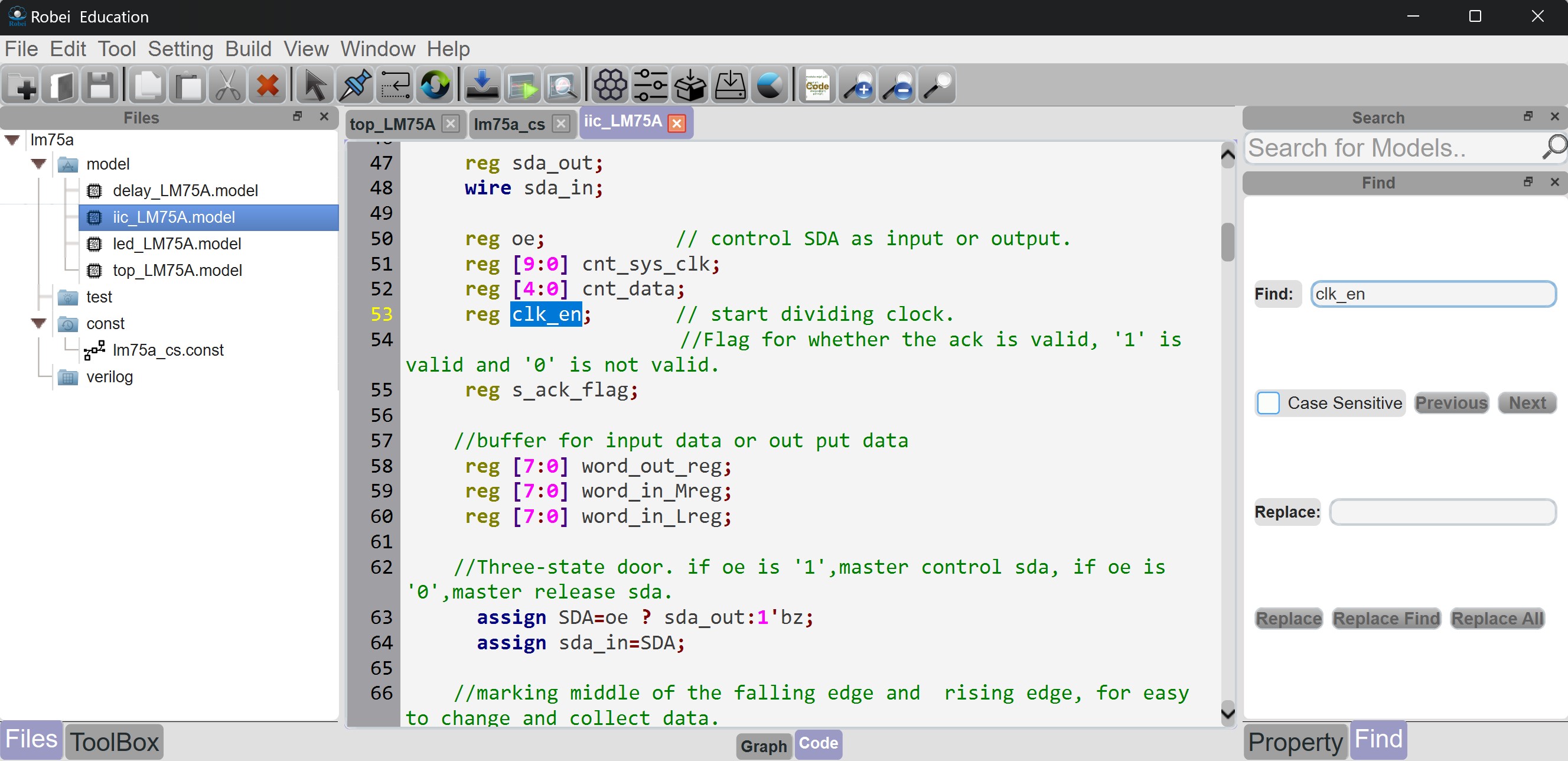
Task: Select the pointer arrow tool
Action: (314, 85)
